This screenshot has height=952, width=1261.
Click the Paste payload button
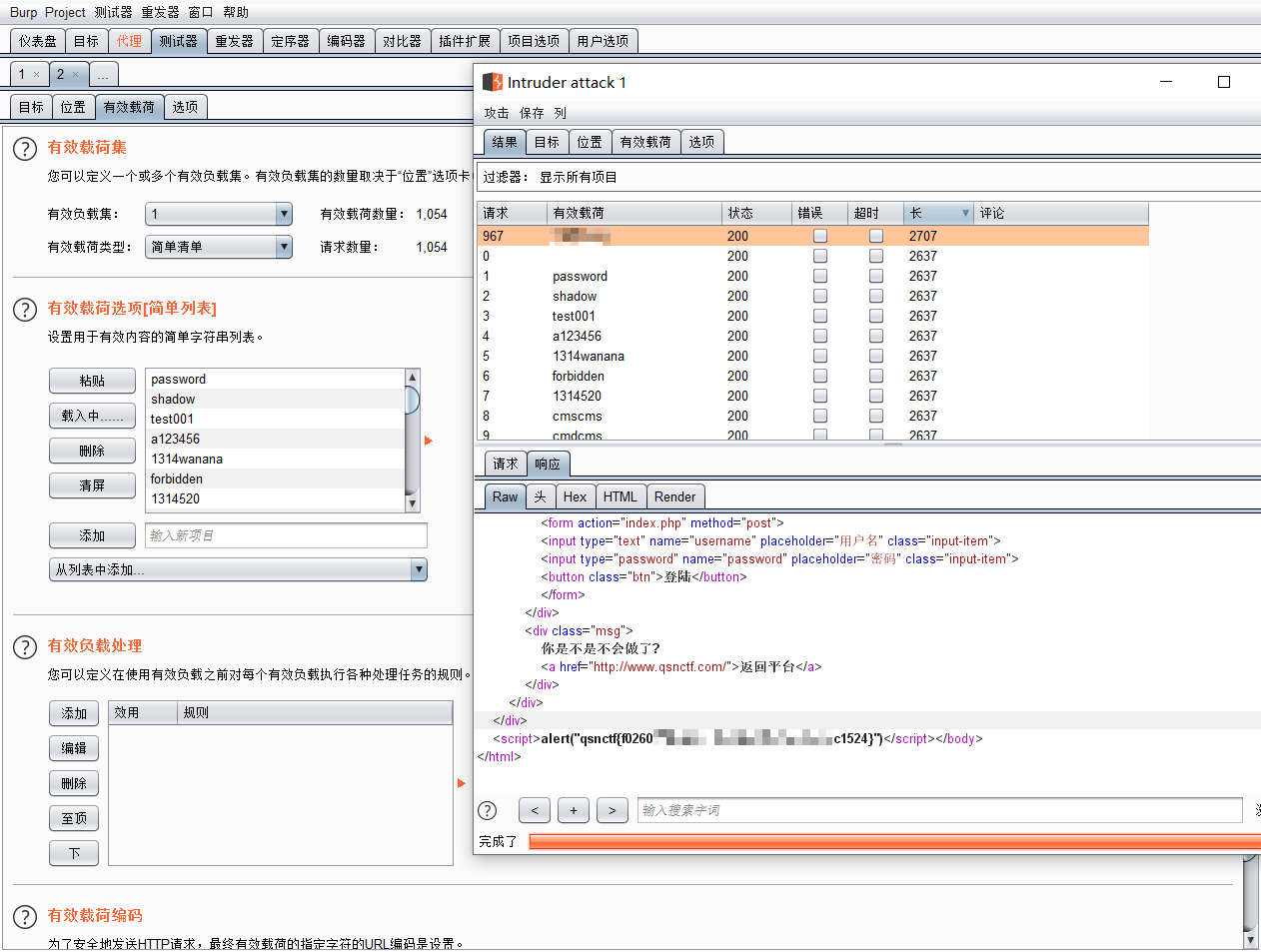click(92, 381)
